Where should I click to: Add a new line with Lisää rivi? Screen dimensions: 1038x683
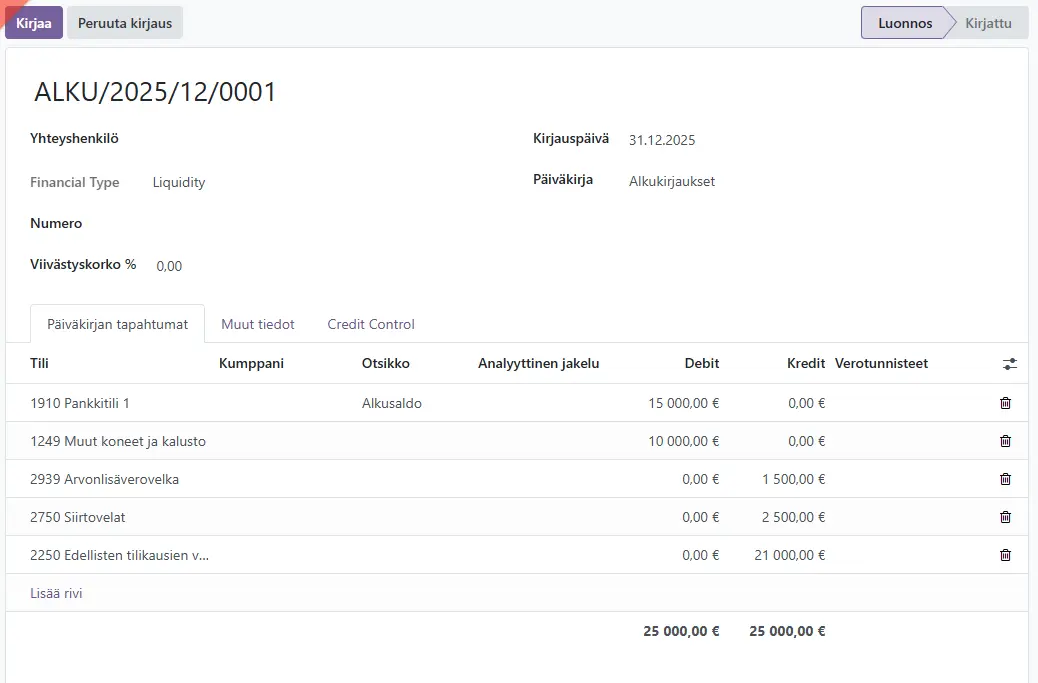point(56,593)
